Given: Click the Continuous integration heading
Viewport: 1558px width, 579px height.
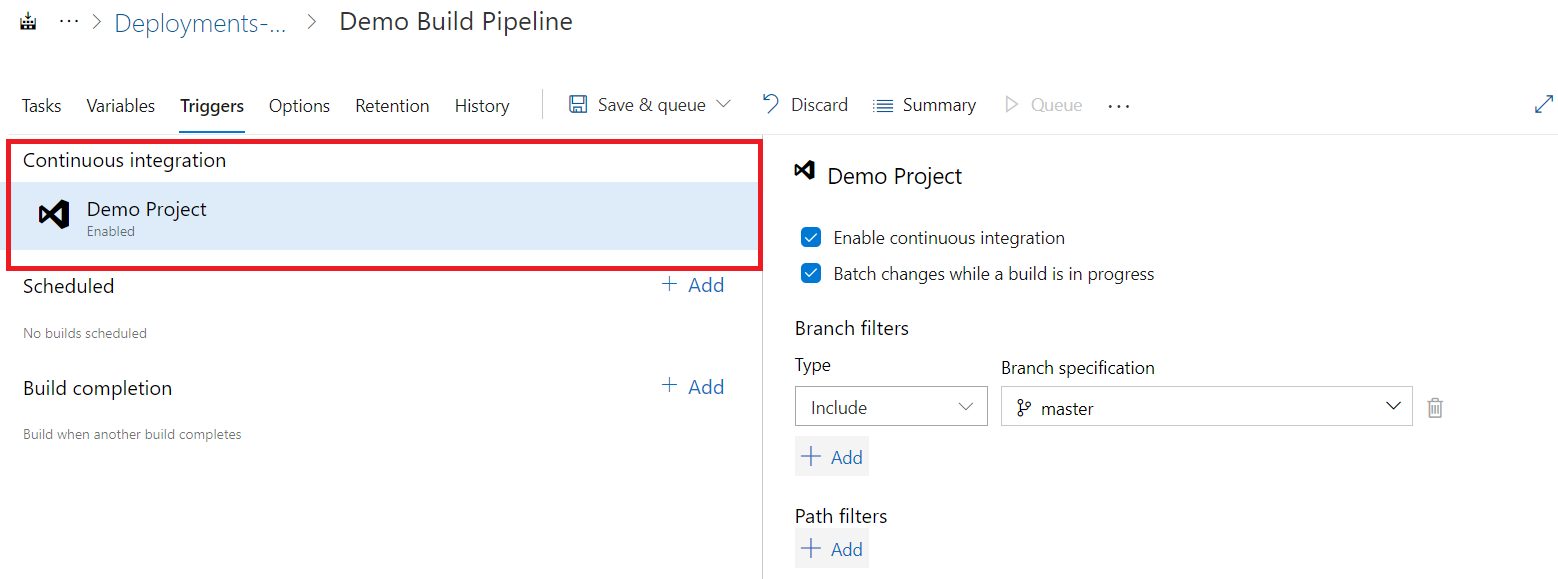Looking at the screenshot, I should (x=125, y=160).
